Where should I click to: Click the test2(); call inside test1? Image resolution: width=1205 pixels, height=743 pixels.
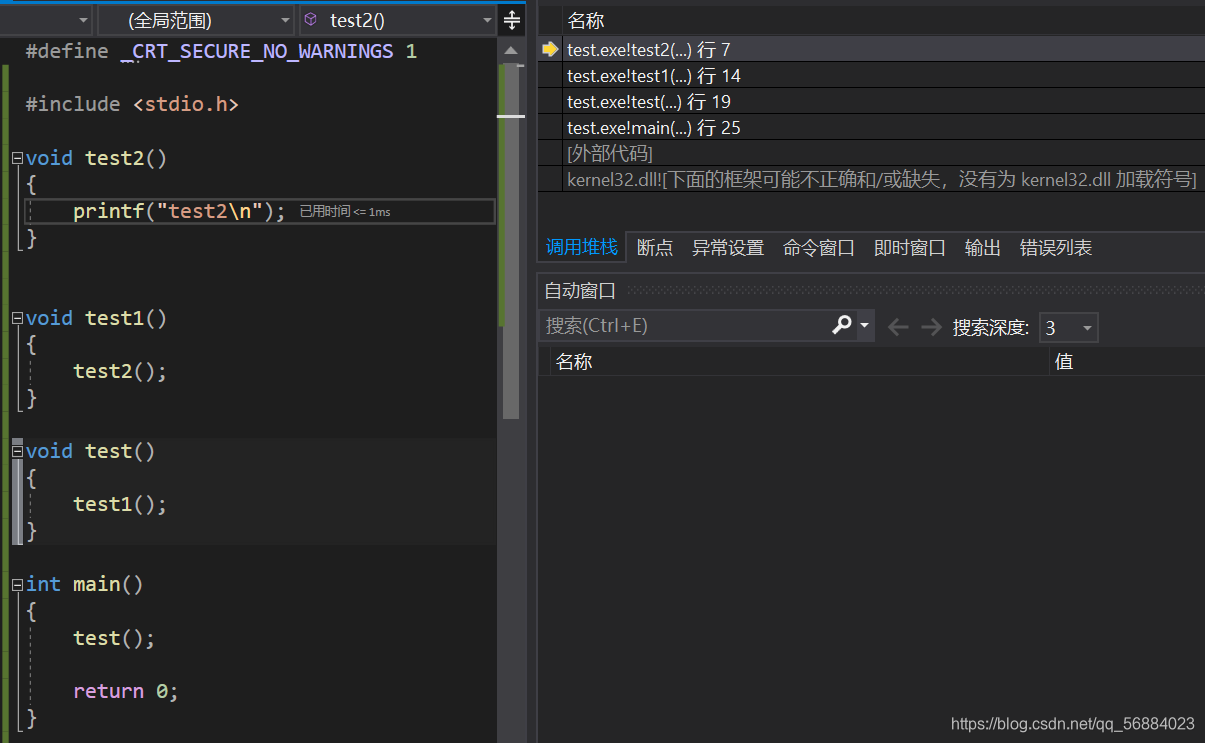coord(120,371)
